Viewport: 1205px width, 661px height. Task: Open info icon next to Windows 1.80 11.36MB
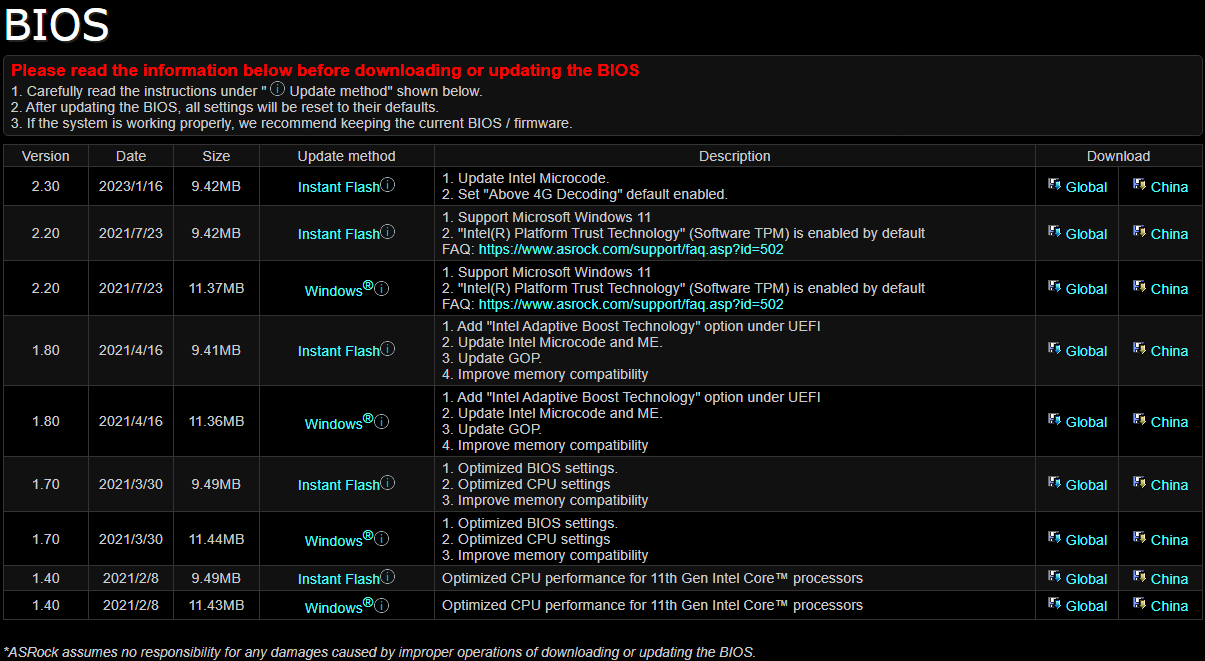382,422
